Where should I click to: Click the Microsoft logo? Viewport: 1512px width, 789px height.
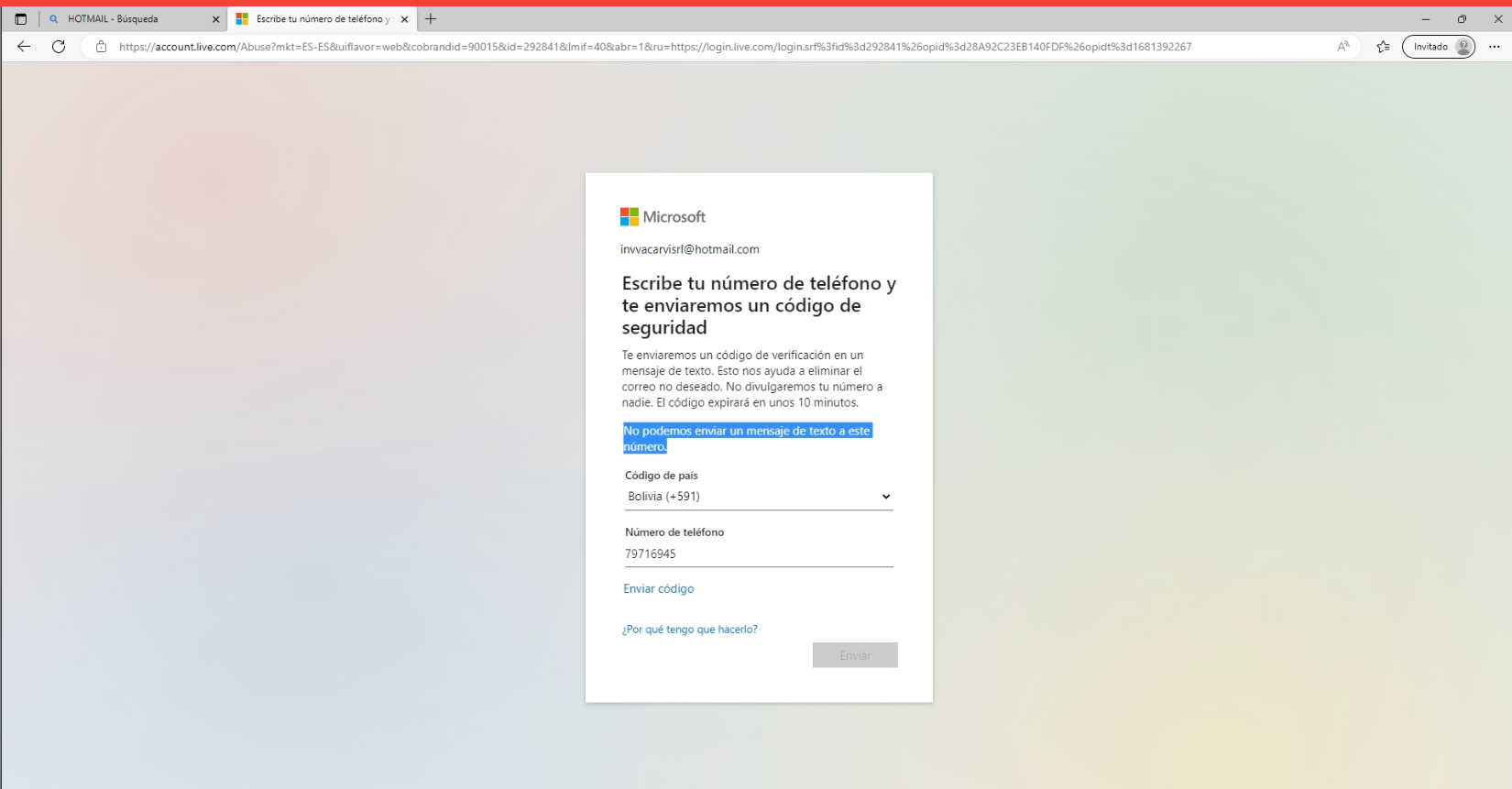click(663, 217)
